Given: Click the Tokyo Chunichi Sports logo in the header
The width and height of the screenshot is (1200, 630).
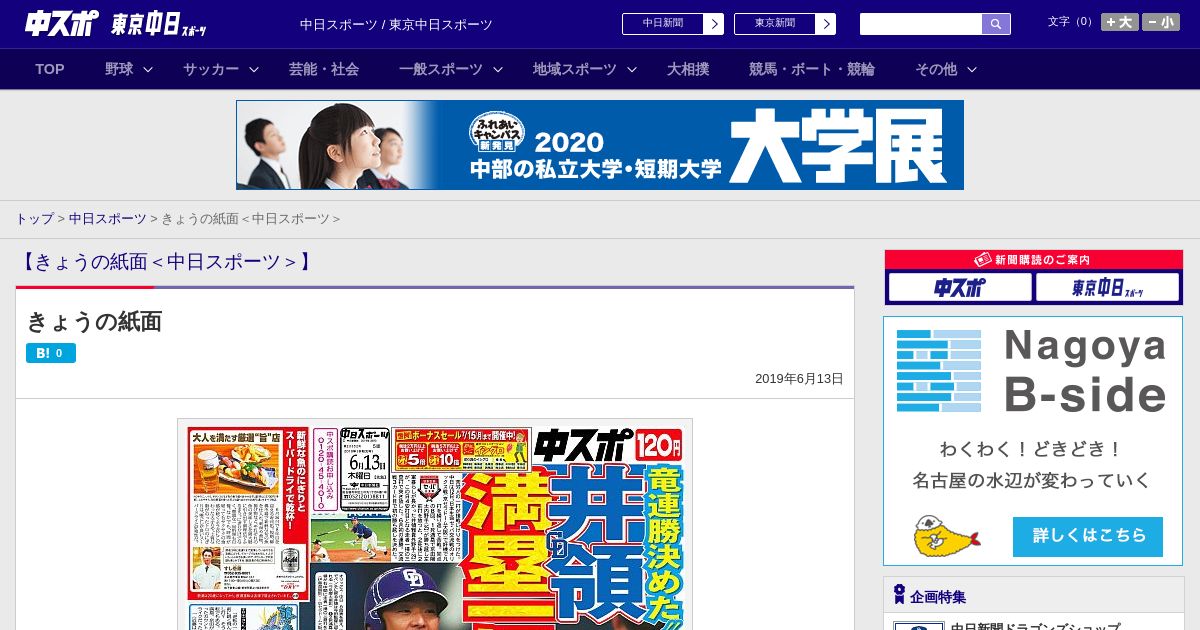Looking at the screenshot, I should 159,24.
